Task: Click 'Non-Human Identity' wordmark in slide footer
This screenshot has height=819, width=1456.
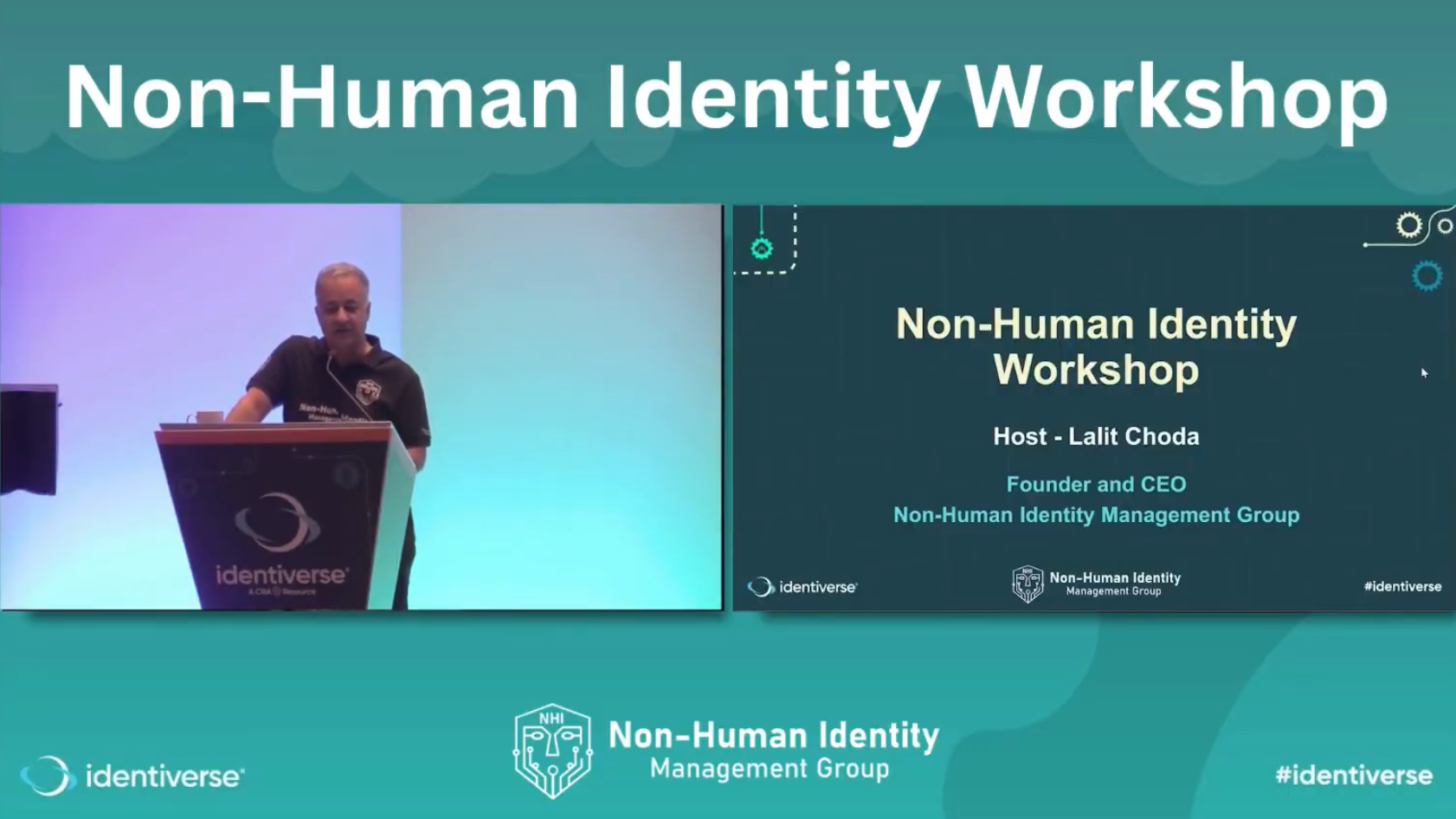Action: [x=1115, y=577]
